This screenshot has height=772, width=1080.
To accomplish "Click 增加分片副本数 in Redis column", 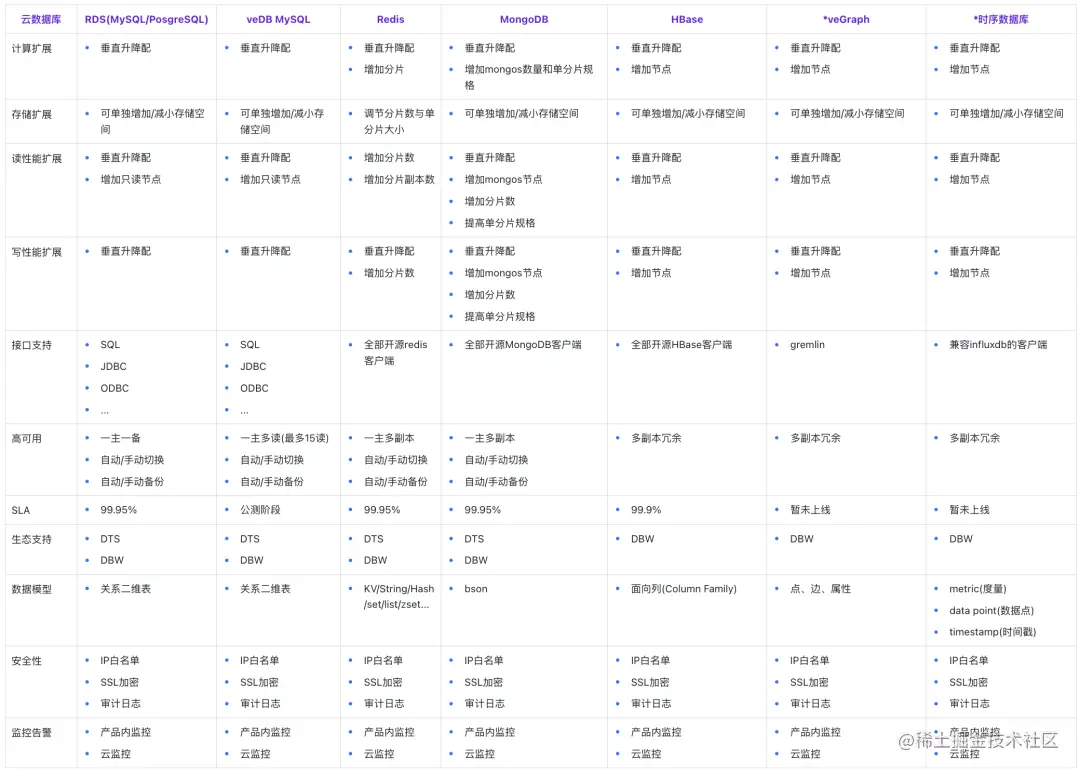I will [x=399, y=179].
